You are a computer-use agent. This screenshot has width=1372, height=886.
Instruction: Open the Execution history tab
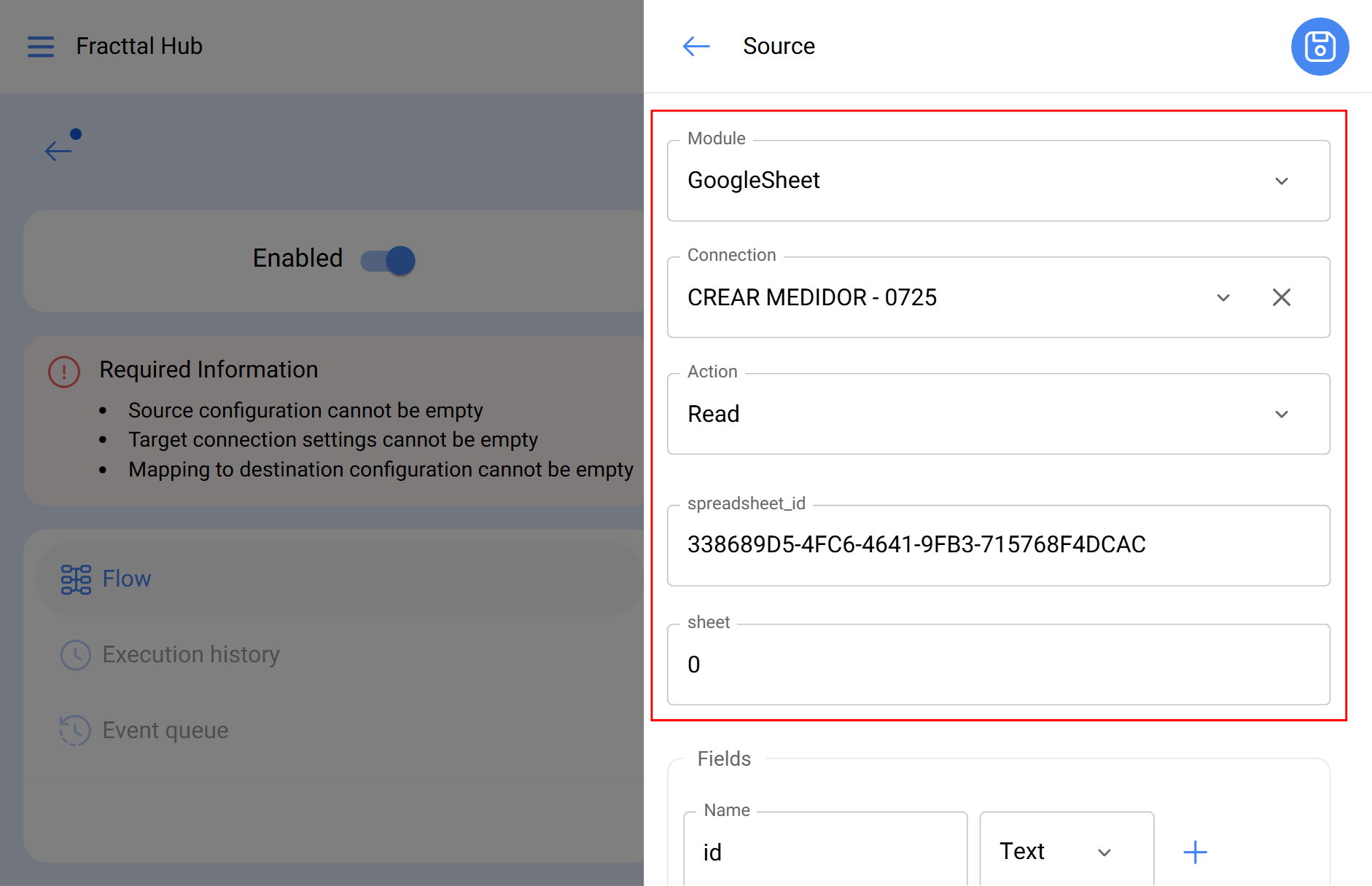[x=191, y=655]
